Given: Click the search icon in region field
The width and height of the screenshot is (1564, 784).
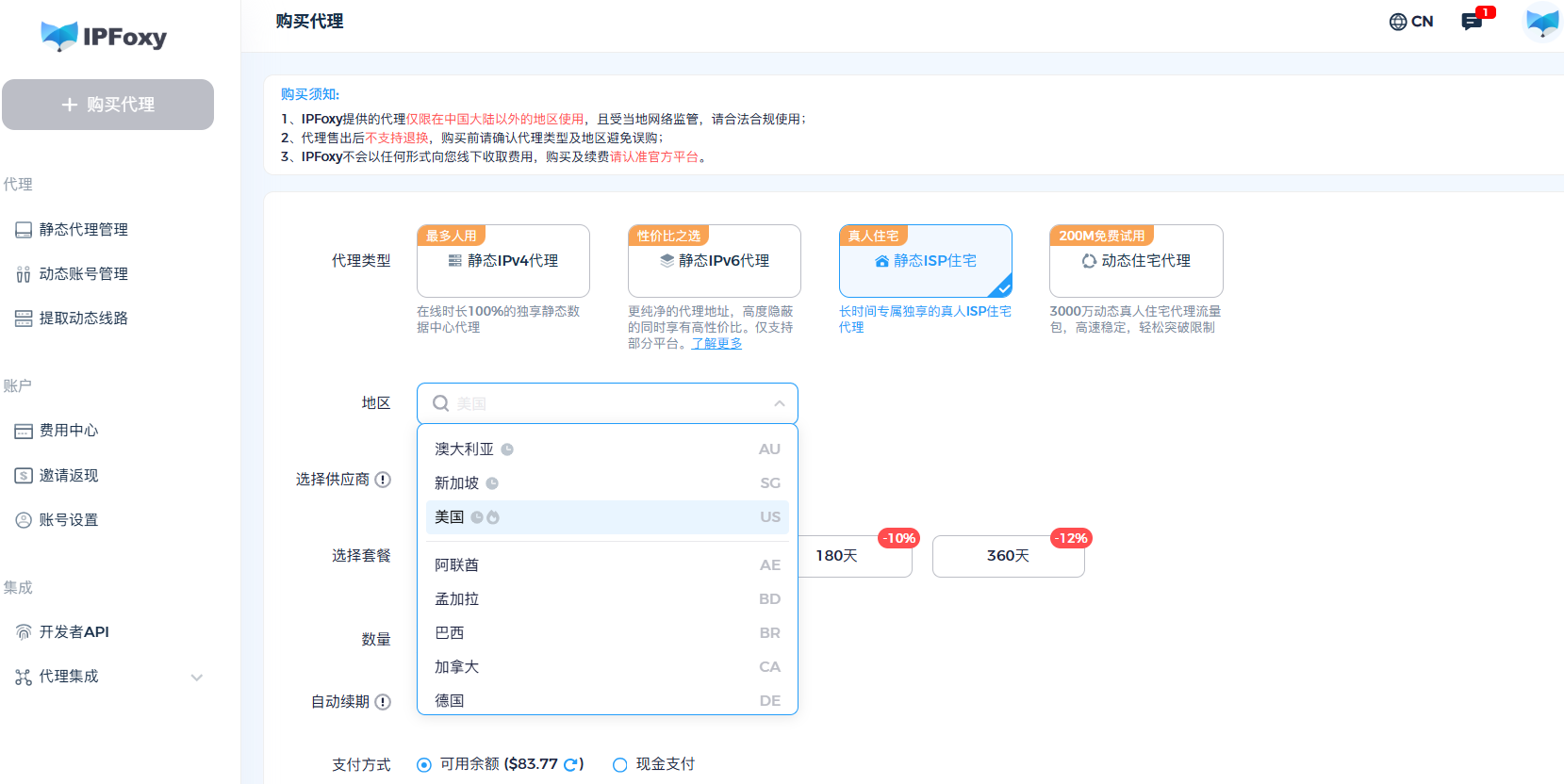Looking at the screenshot, I should (x=440, y=403).
